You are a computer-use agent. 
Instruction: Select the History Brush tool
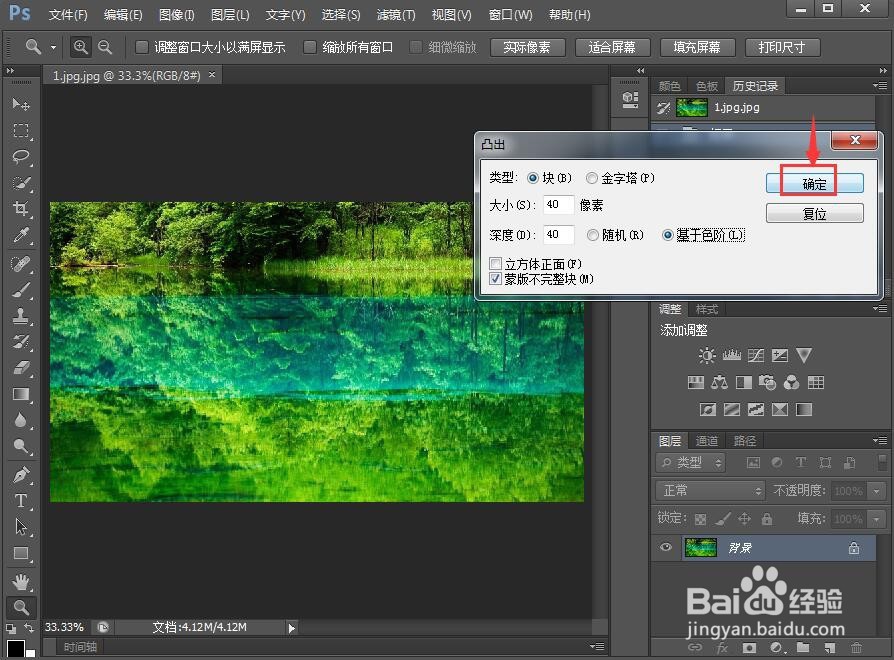(x=21, y=342)
